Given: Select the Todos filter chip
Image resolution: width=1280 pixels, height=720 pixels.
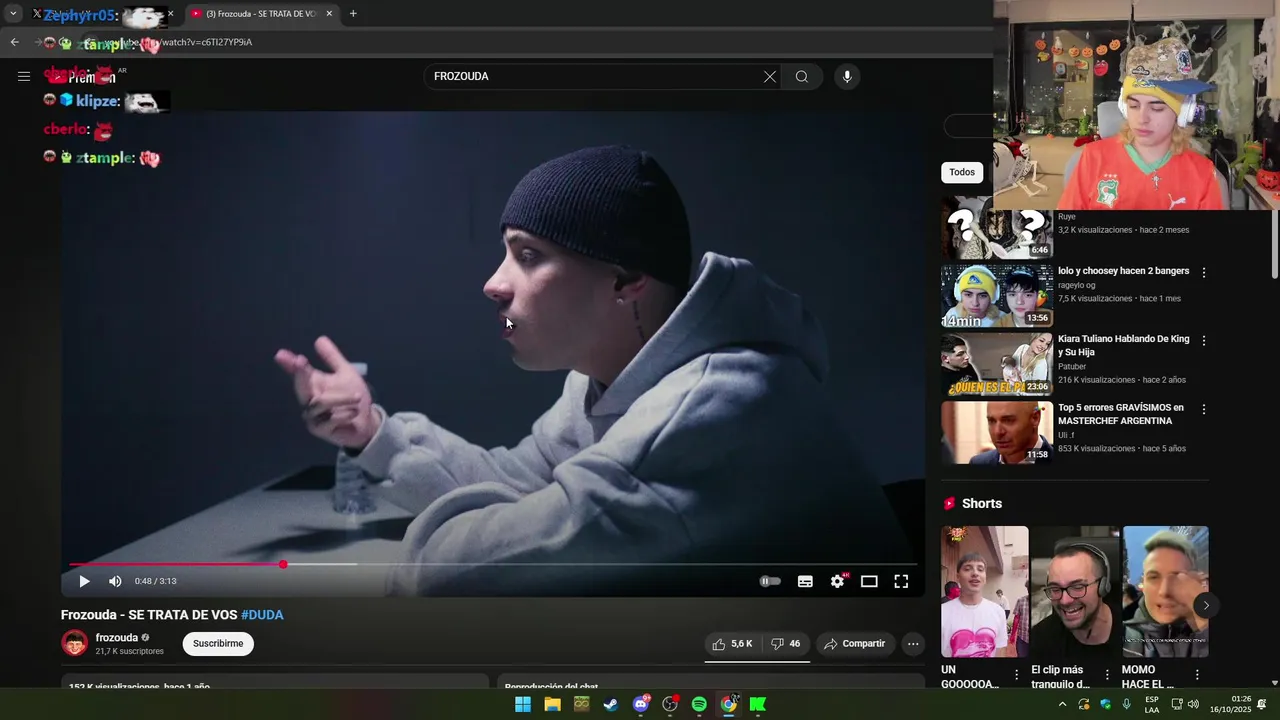Looking at the screenshot, I should tap(962, 172).
